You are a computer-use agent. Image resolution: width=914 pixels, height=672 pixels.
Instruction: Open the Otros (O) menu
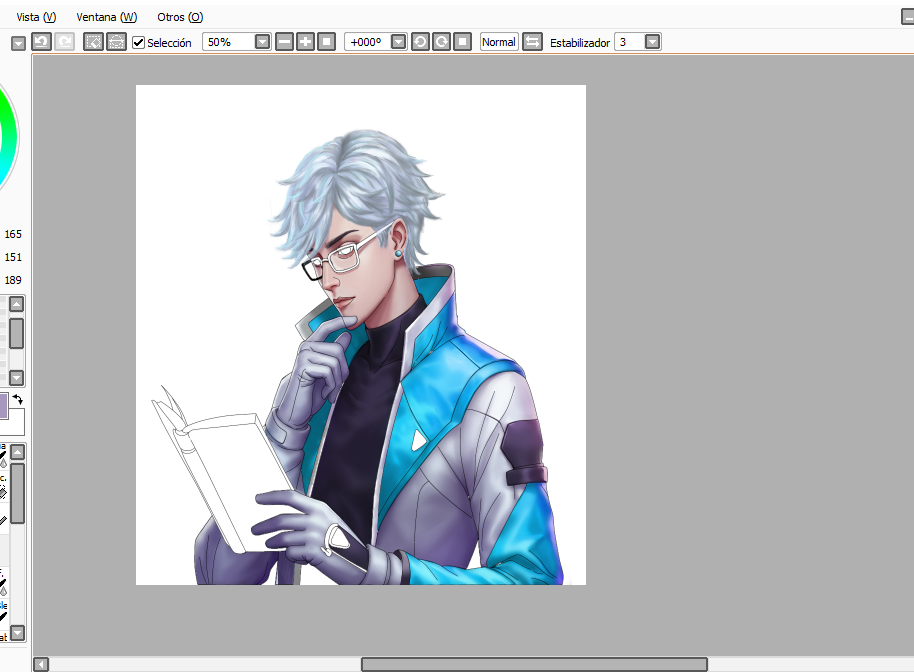[x=180, y=17]
